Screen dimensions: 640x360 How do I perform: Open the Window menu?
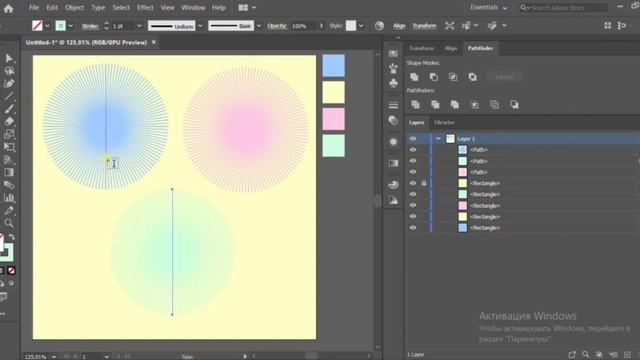point(193,7)
